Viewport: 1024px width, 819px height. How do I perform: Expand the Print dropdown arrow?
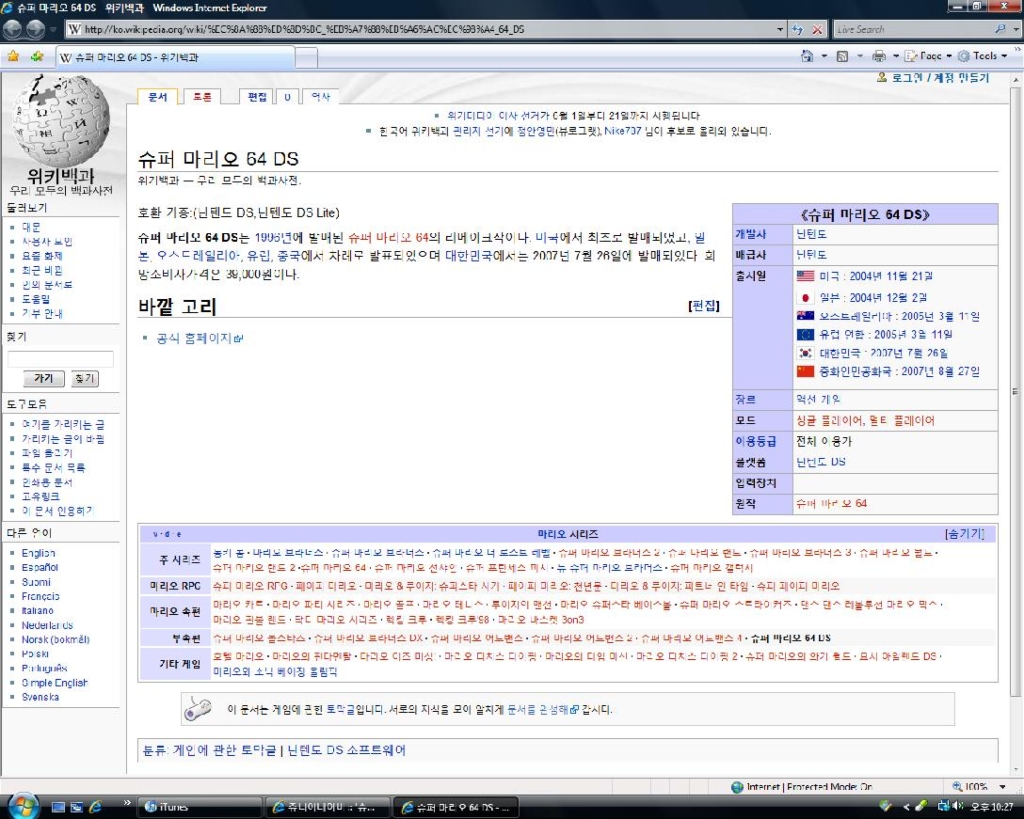coord(895,56)
